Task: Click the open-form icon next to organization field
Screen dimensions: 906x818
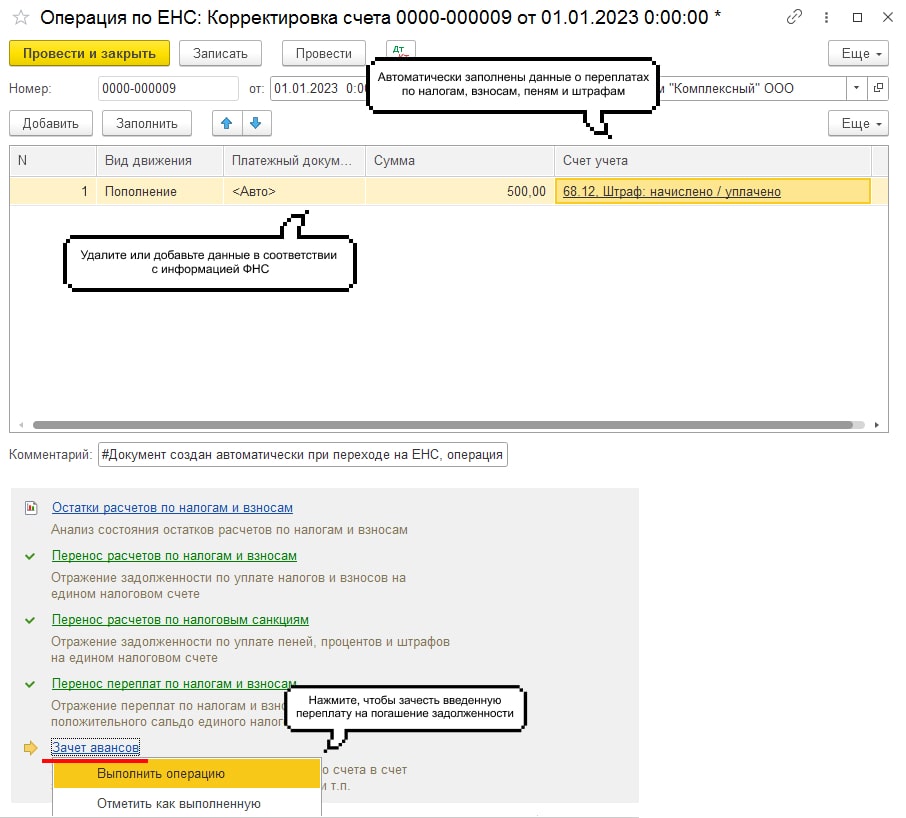Action: [x=878, y=88]
